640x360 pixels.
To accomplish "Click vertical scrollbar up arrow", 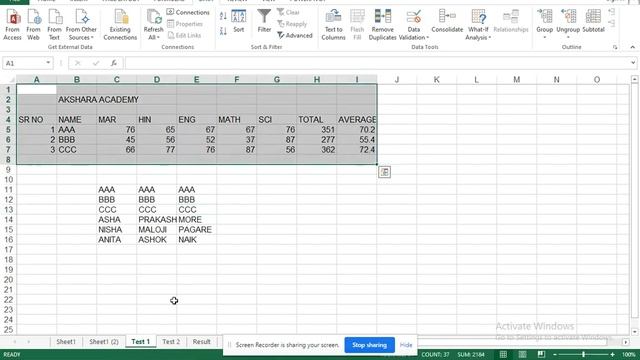I will tap(634, 79).
